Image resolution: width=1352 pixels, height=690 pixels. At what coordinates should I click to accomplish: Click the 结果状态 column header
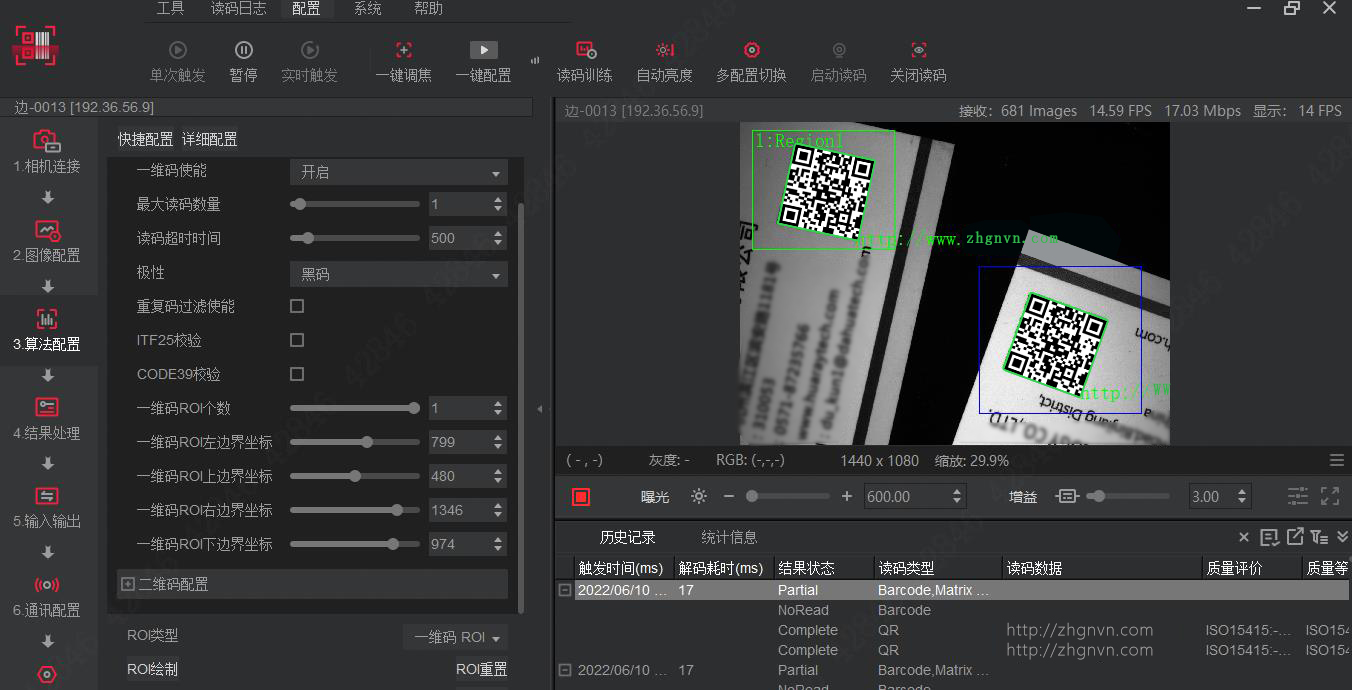click(x=824, y=568)
